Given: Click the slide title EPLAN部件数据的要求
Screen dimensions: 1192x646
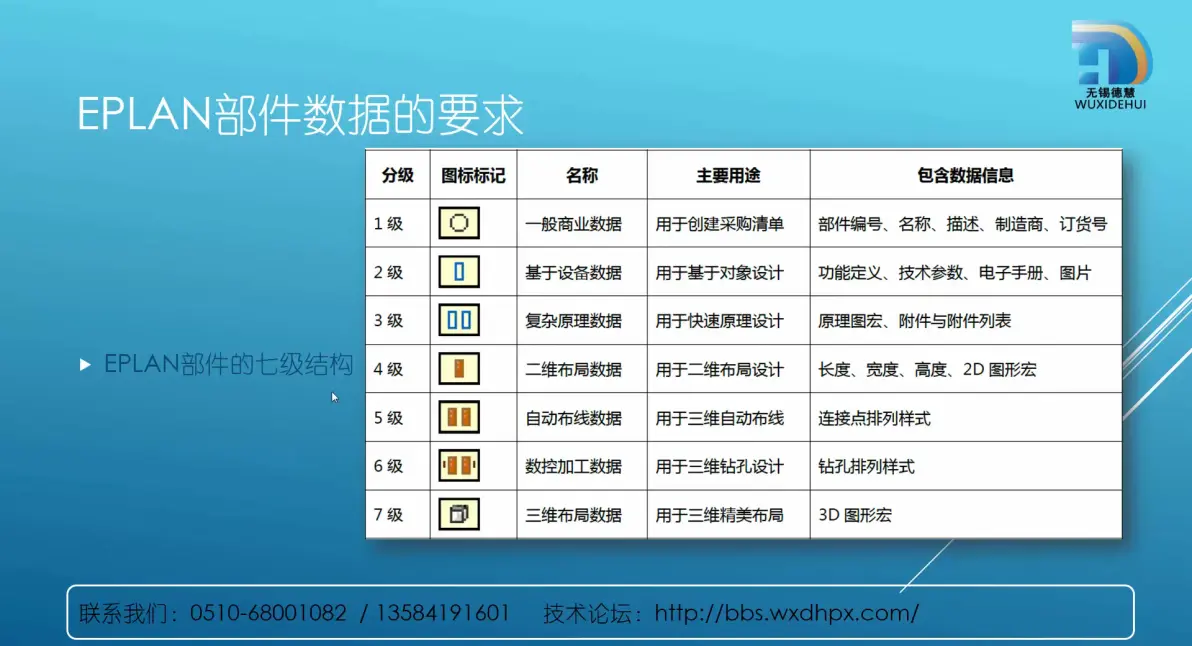Looking at the screenshot, I should pos(300,116).
